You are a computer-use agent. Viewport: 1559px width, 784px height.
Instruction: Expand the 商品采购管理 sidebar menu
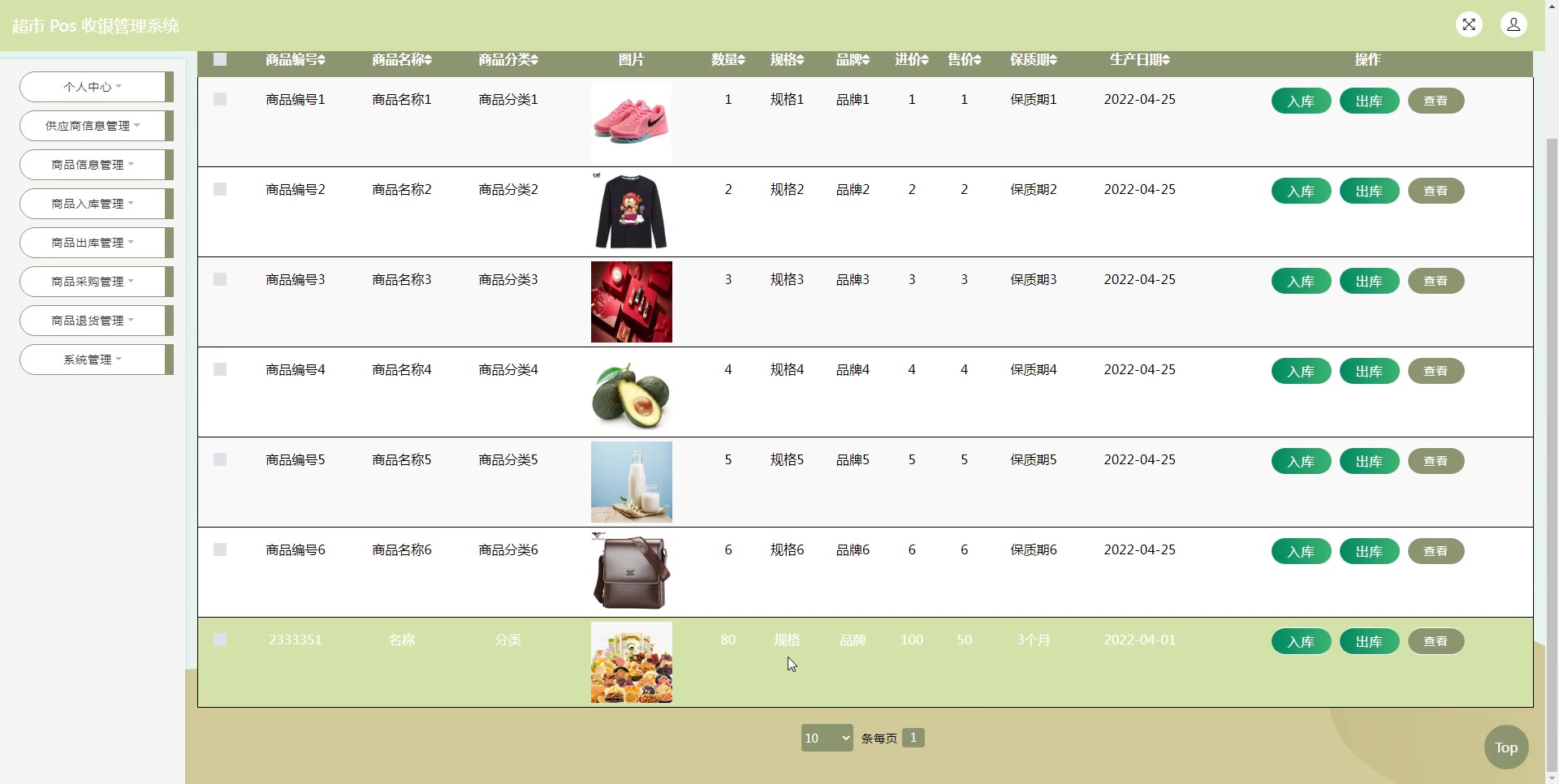coord(96,282)
